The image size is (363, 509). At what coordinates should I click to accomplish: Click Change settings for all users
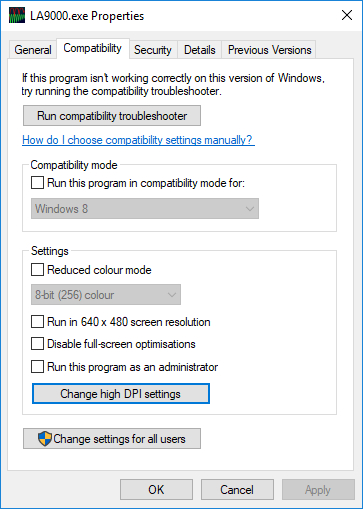(x=112, y=439)
